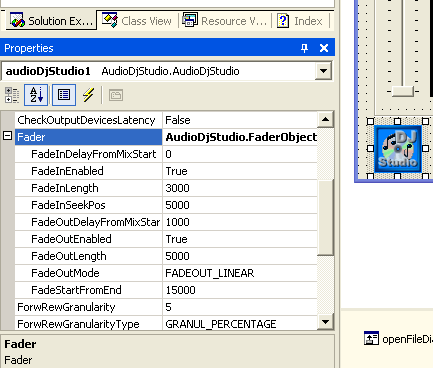
Task: Open the Solution Explorer tab
Action: (51, 21)
